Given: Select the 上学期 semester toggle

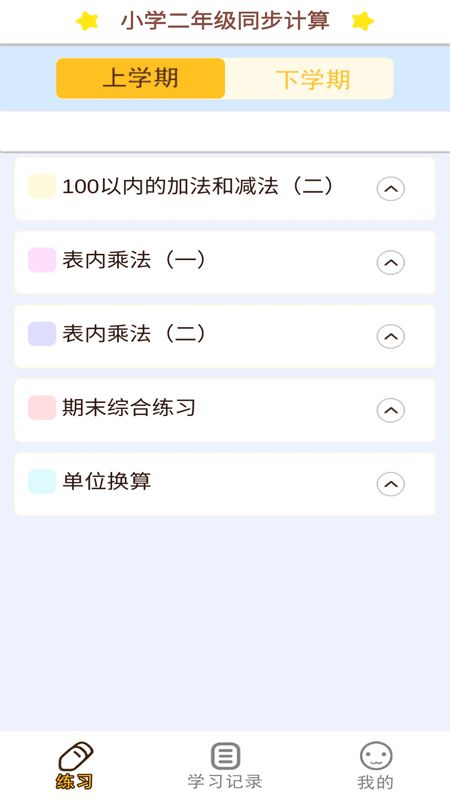Looking at the screenshot, I should [x=140, y=78].
